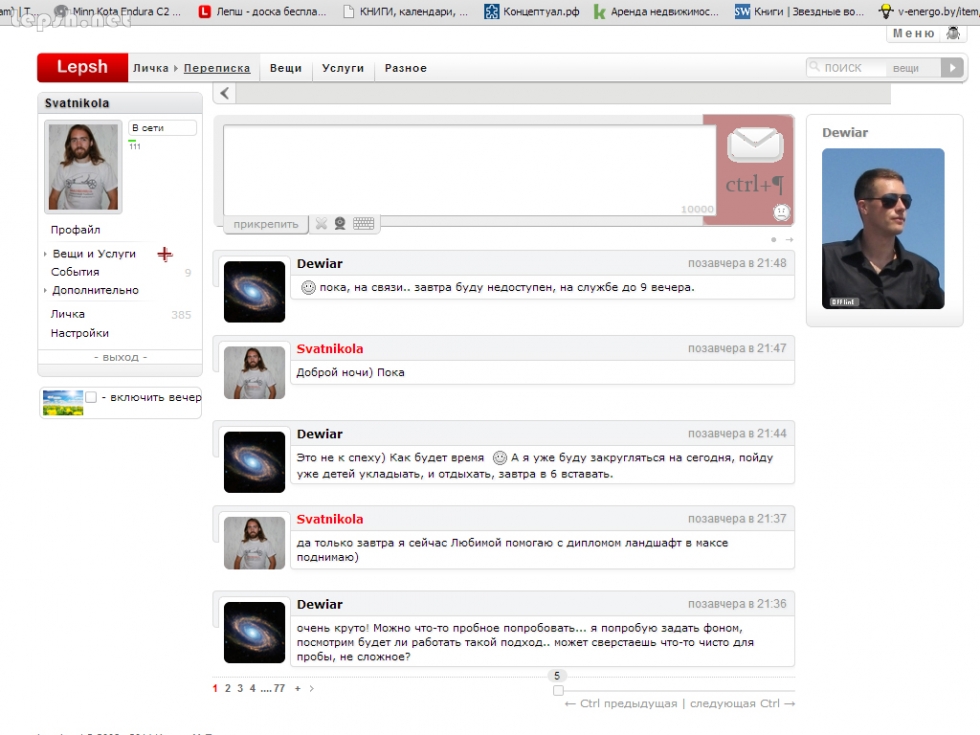980x735 pixels.
Task: Open the on-screen keyboard icon
Action: [x=363, y=224]
